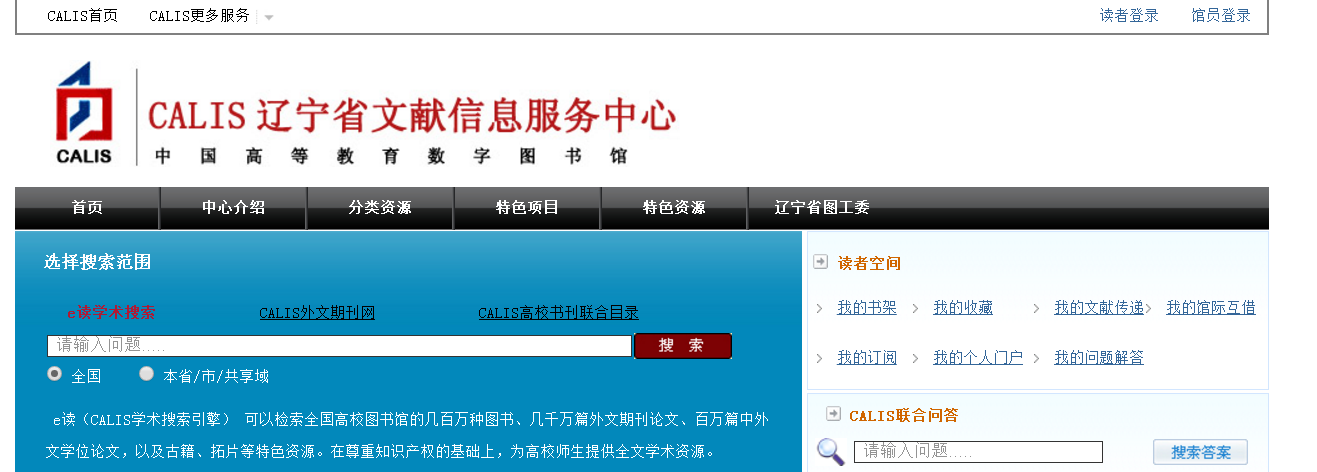Select the e读学术搜索 search scope

[x=111, y=313]
